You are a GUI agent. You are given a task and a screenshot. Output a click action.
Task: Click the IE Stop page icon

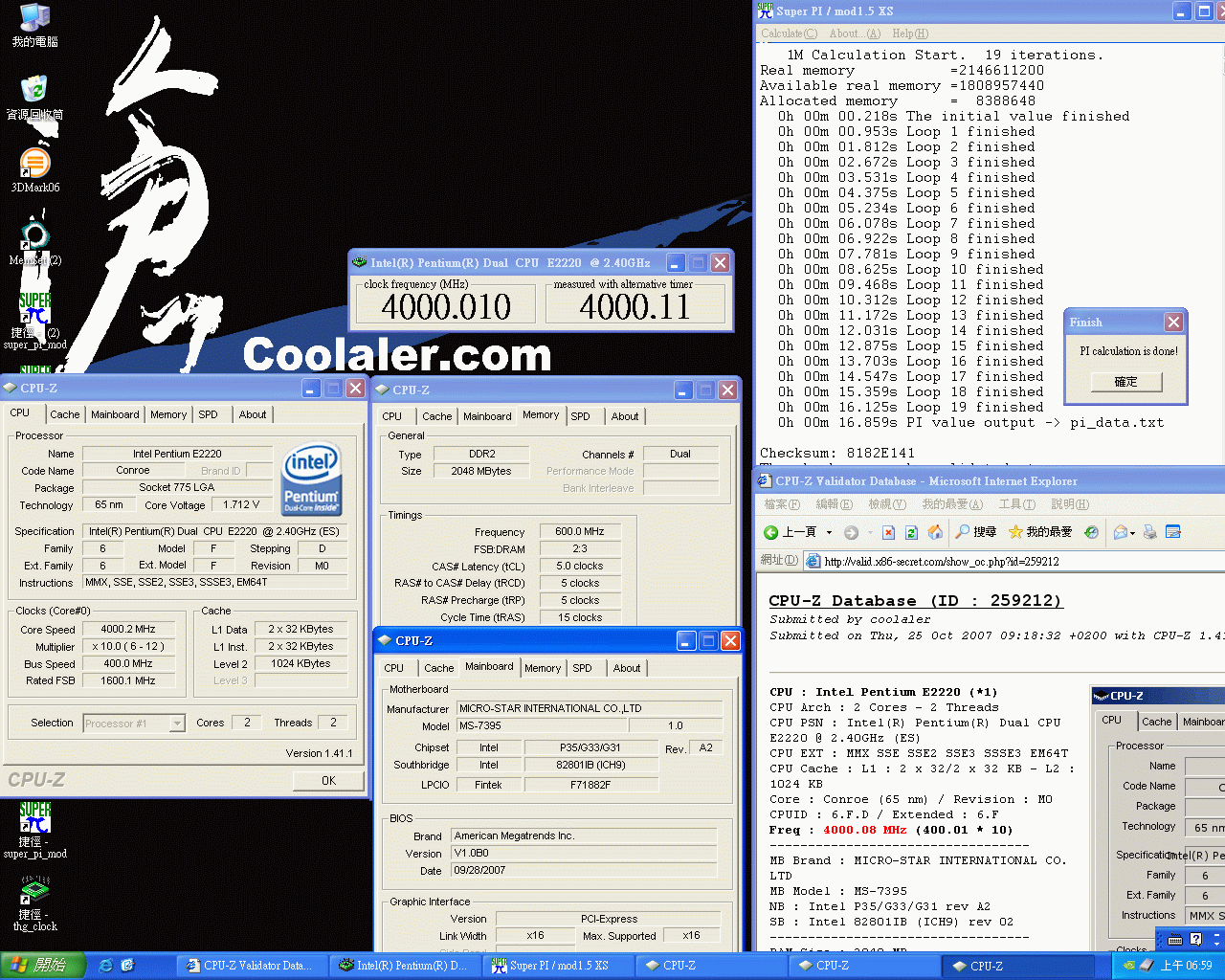click(x=888, y=532)
